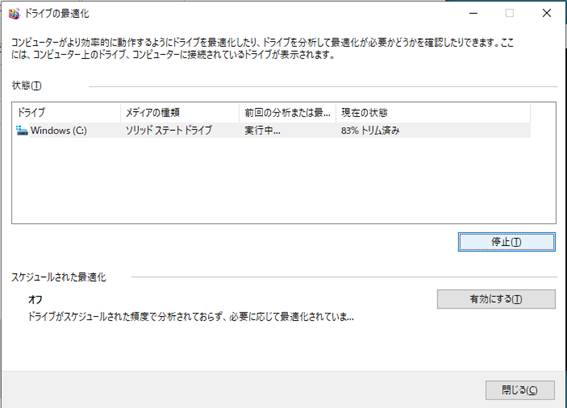
Task: Minimize the ドライブの最適化 window
Action: pyautogui.click(x=473, y=13)
